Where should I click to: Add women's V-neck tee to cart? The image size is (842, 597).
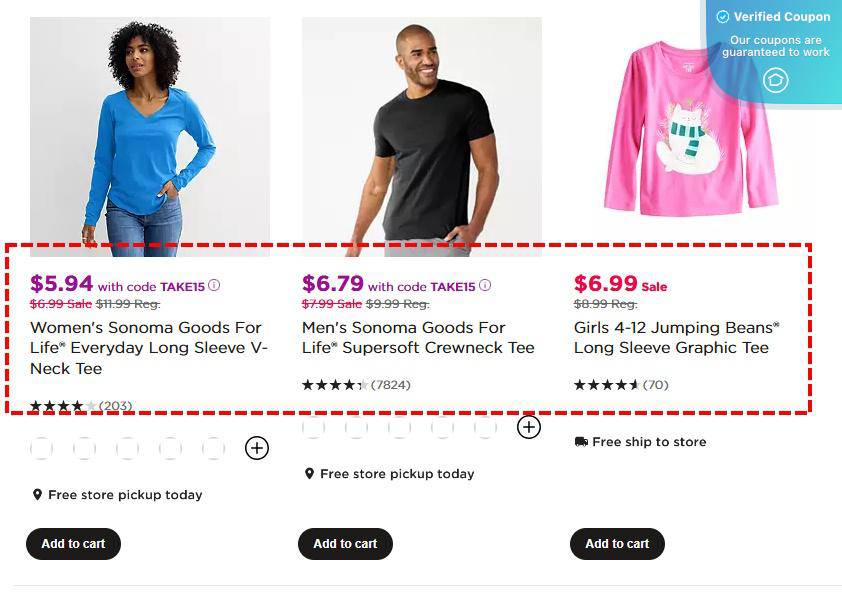tap(73, 544)
